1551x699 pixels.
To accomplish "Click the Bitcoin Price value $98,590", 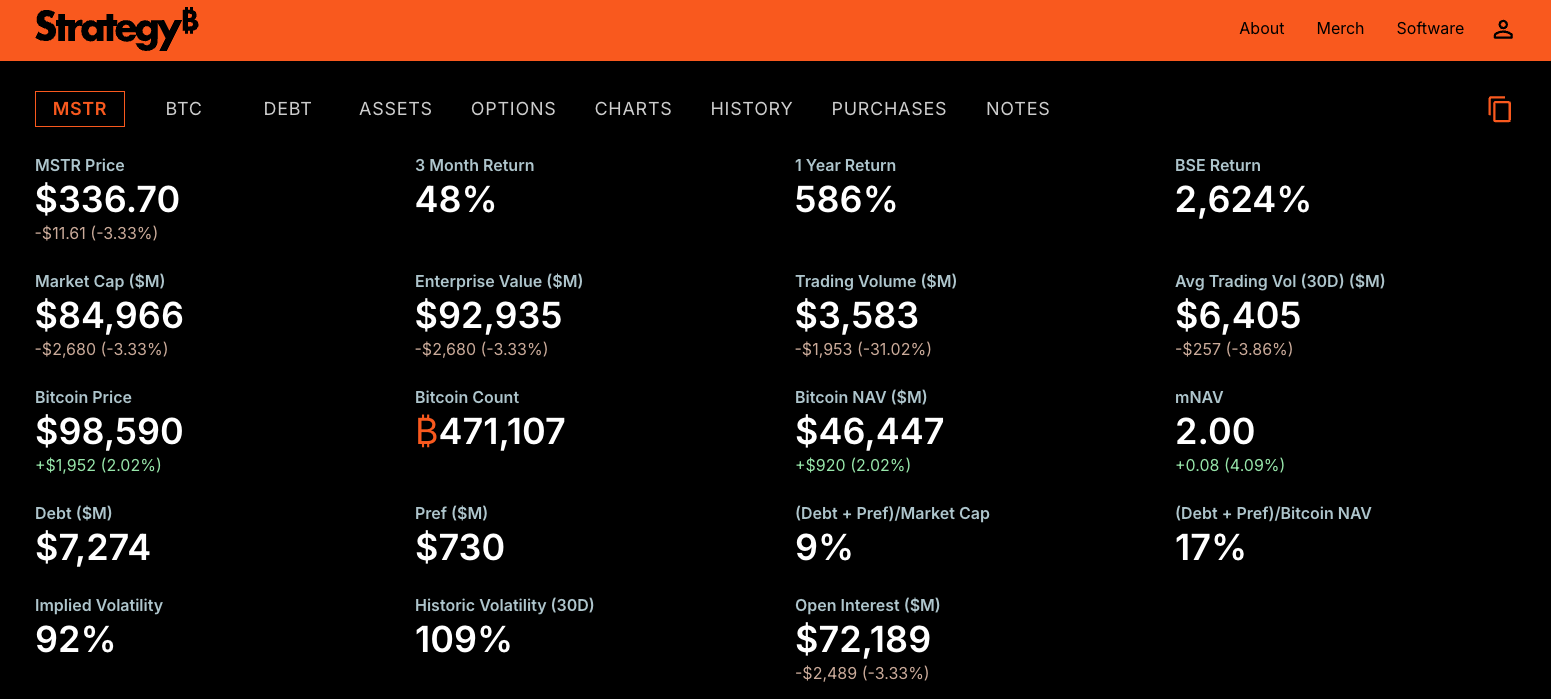I will [x=110, y=432].
